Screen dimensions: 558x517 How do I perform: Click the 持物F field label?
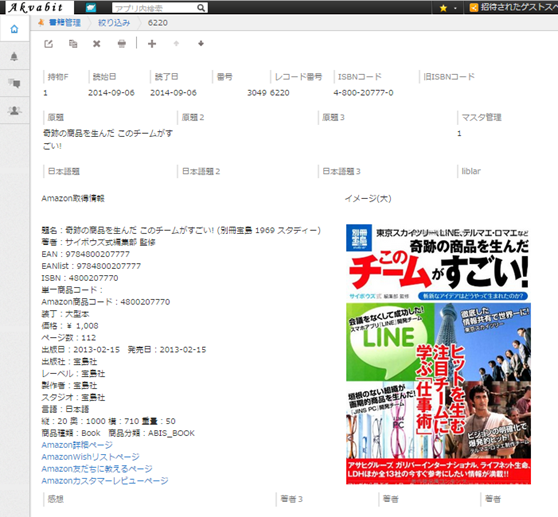[58, 77]
